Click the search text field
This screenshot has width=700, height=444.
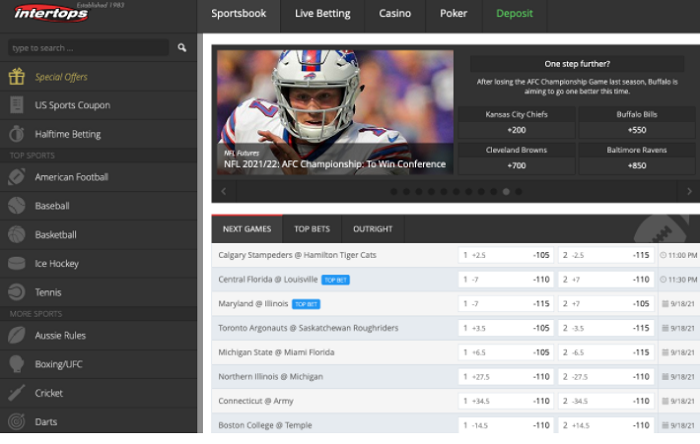pyautogui.click(x=88, y=47)
